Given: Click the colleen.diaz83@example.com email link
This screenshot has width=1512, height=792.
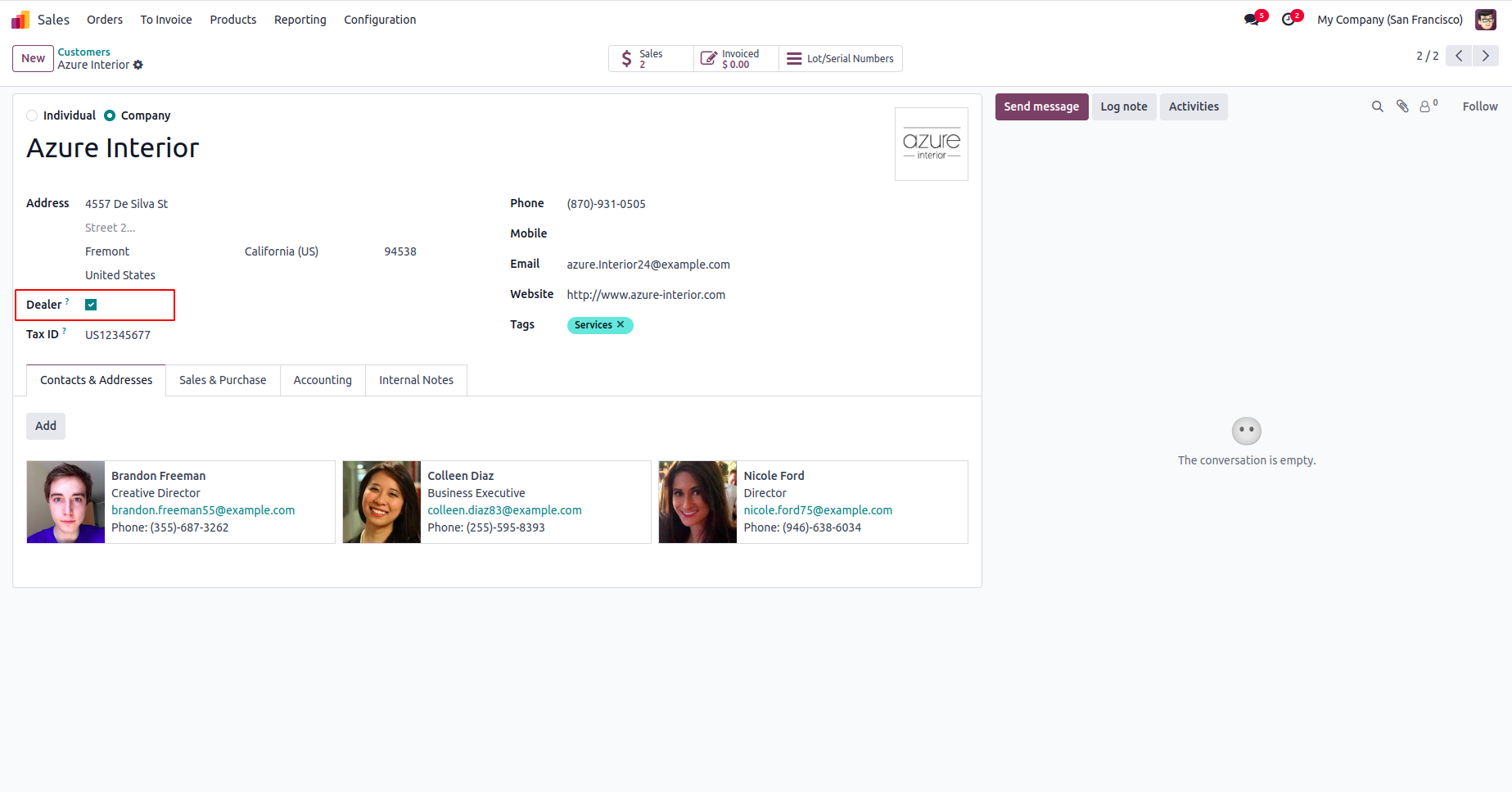Looking at the screenshot, I should coord(504,510).
